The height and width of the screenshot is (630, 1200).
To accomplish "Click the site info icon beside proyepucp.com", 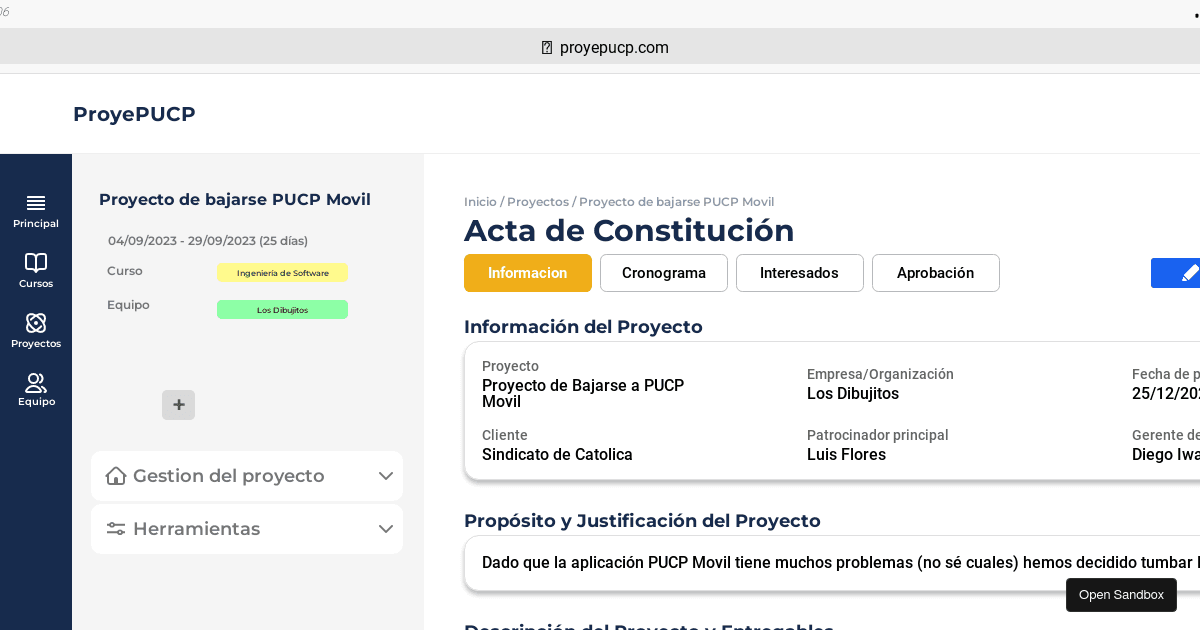I will 547,48.
